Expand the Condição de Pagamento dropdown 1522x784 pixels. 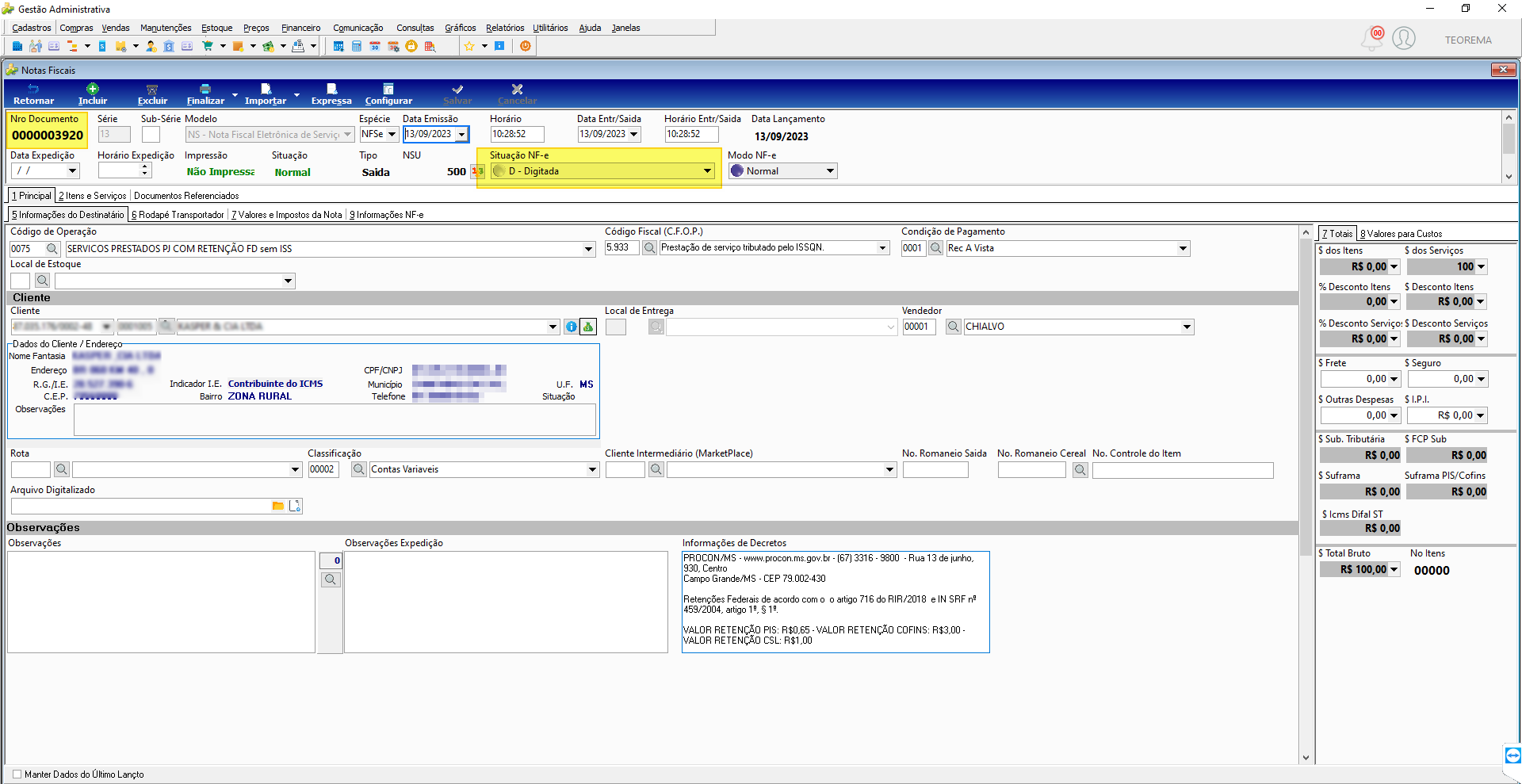[x=1183, y=248]
